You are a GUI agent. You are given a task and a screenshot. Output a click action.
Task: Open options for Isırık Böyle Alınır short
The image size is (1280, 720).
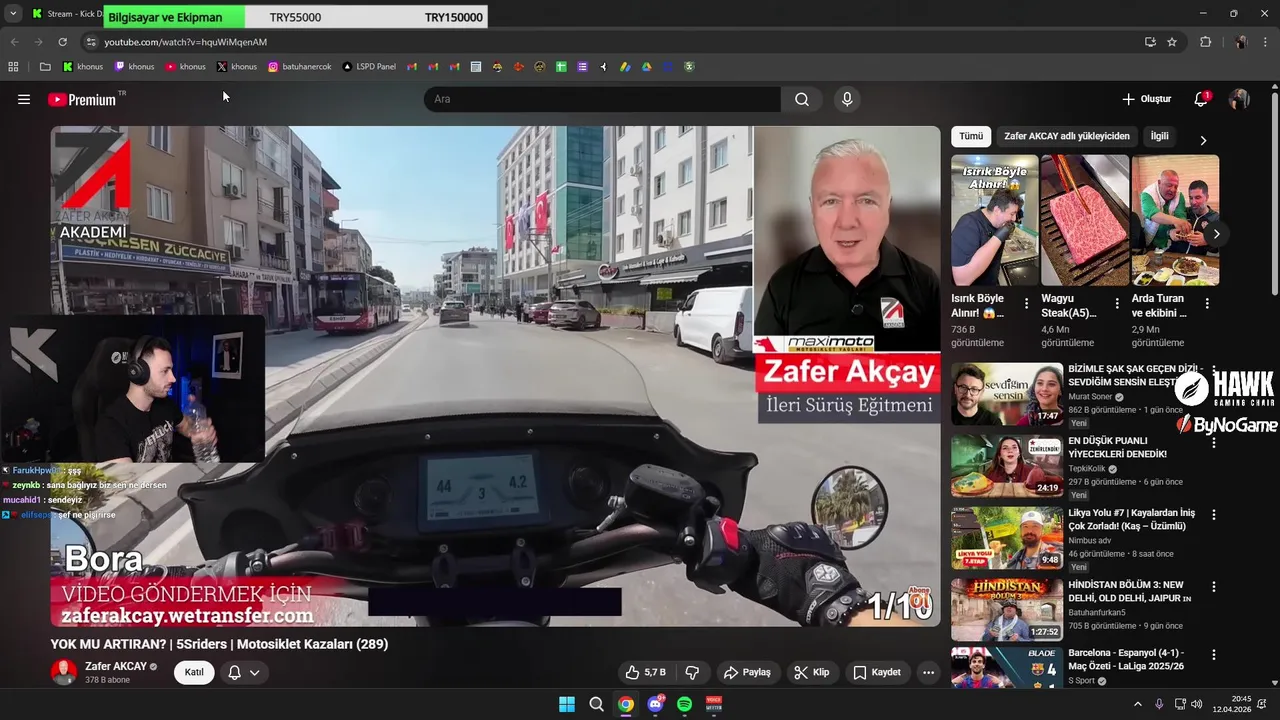coord(1026,303)
